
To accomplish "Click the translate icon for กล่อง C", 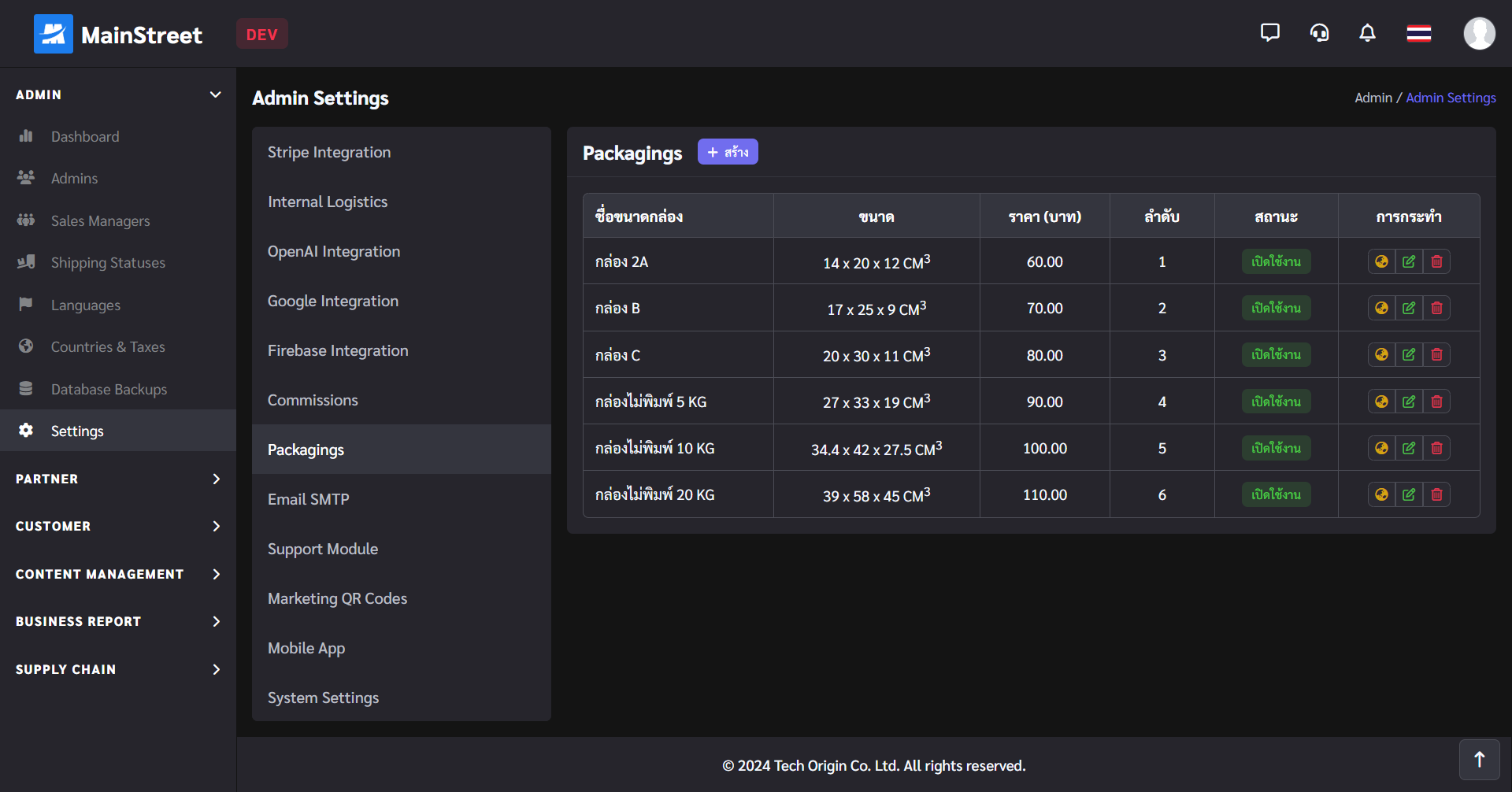I will pyautogui.click(x=1381, y=354).
